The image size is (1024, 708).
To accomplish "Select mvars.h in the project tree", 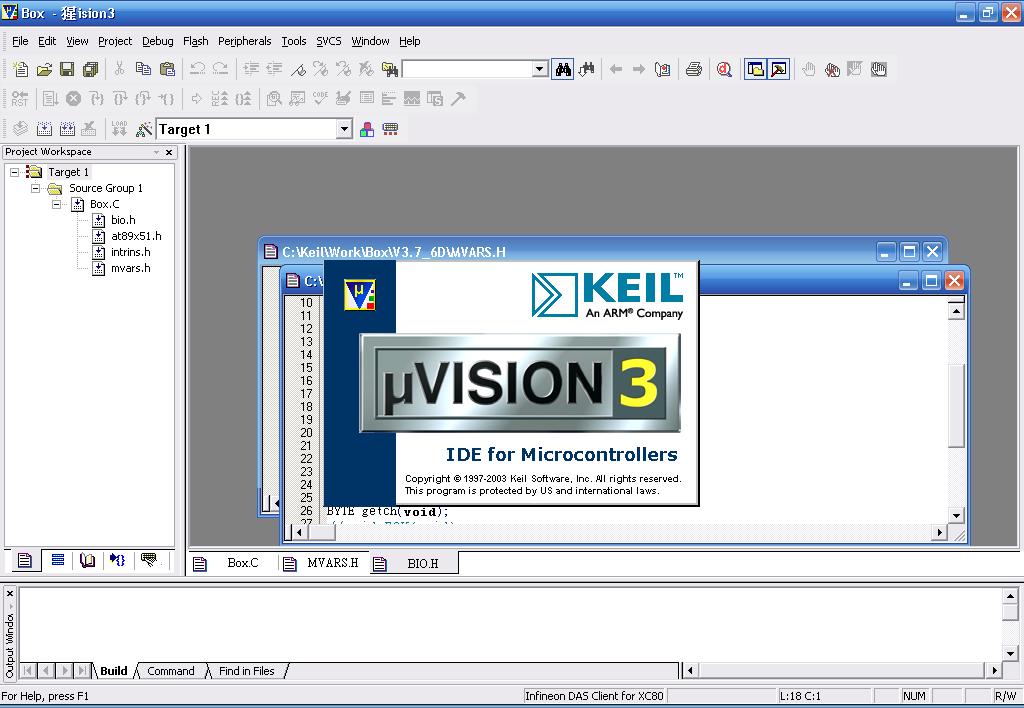I will point(130,268).
